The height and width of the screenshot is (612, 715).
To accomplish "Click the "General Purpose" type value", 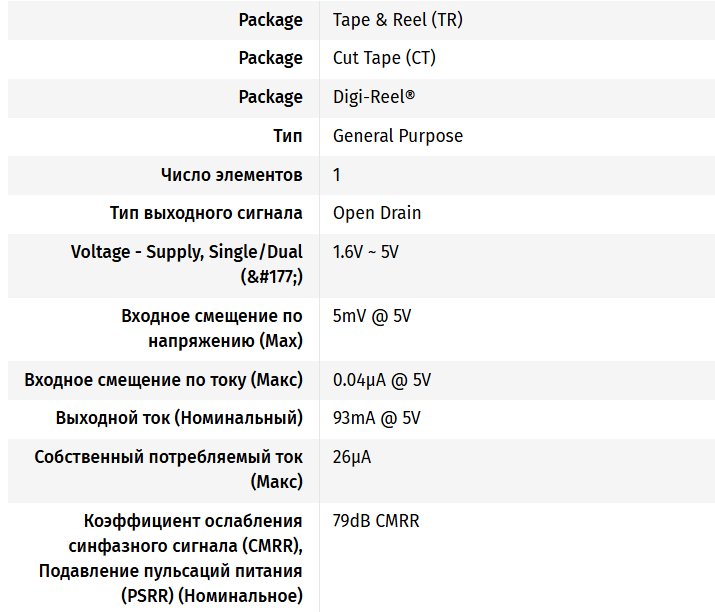I will (x=398, y=136).
